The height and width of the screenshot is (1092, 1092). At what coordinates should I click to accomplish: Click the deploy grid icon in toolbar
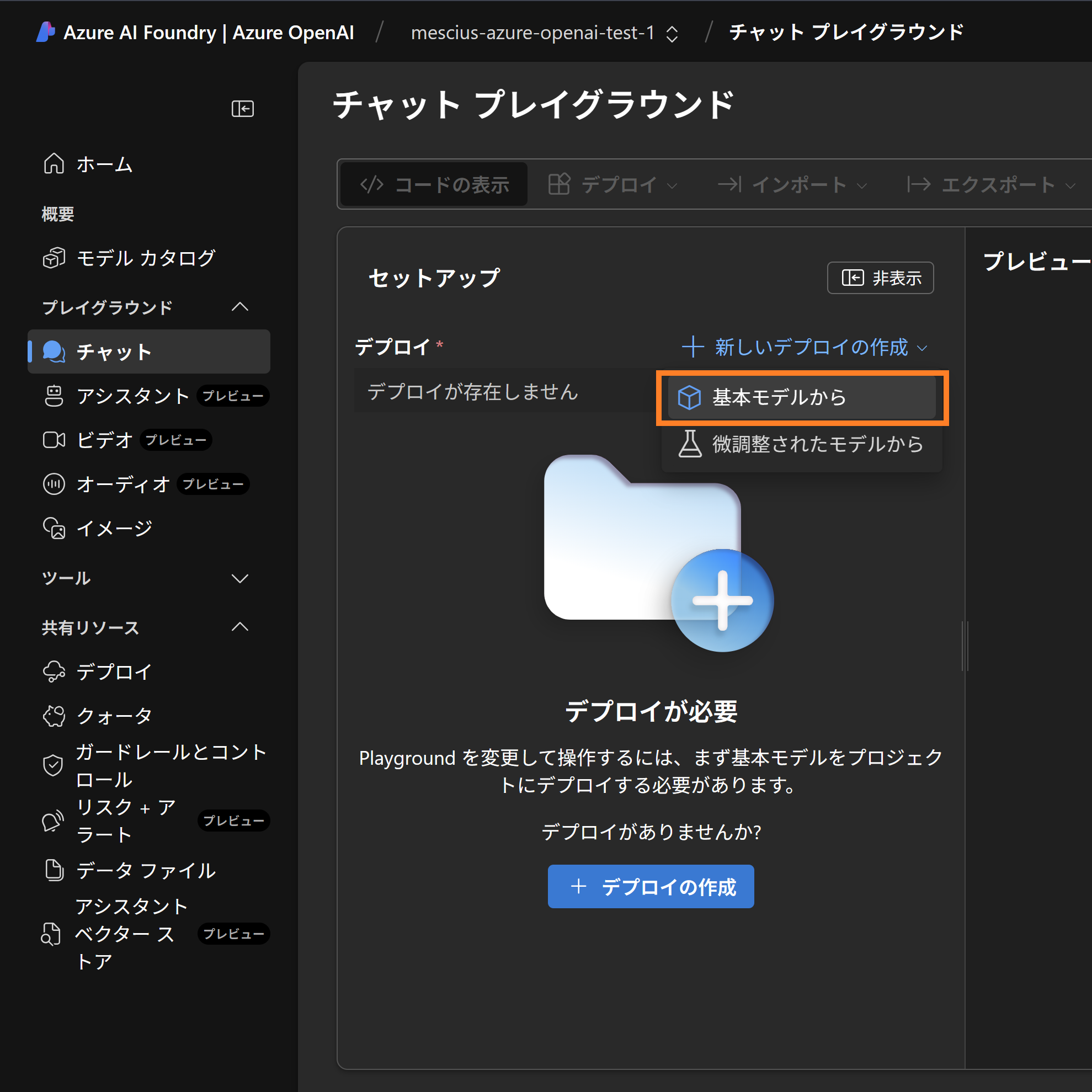click(559, 184)
